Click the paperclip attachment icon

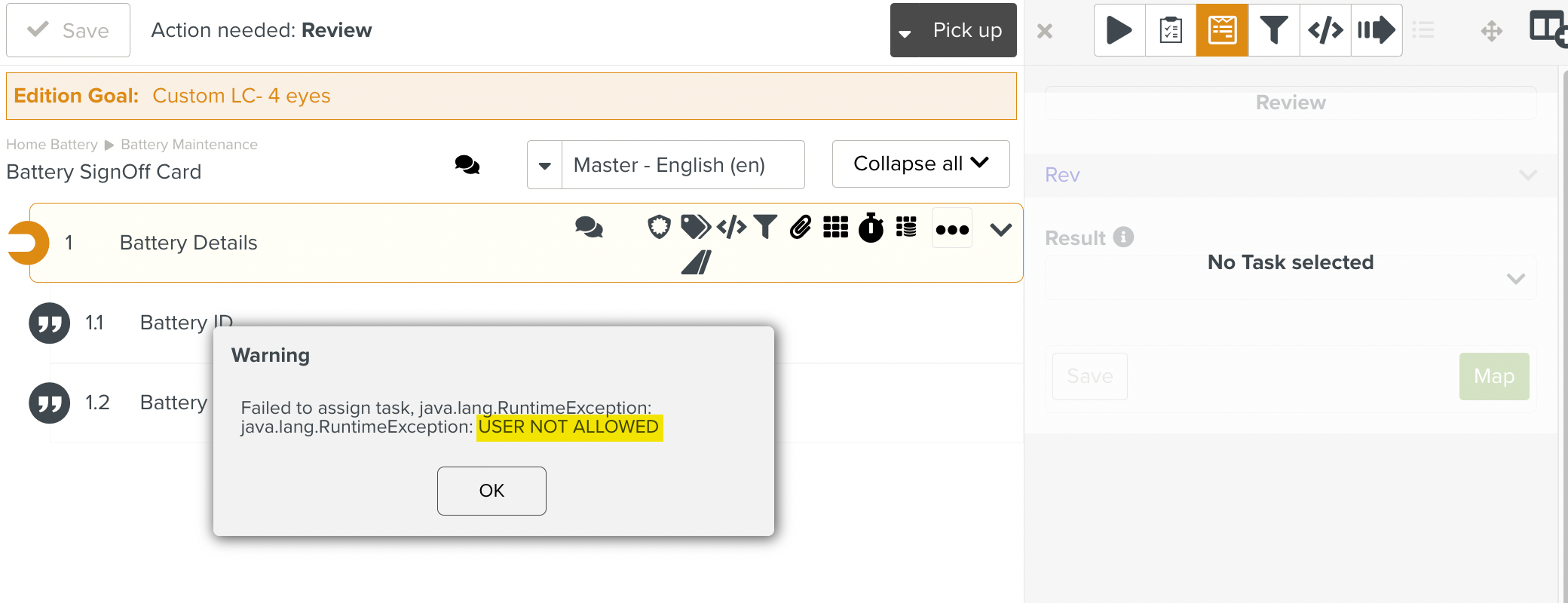[x=801, y=227]
